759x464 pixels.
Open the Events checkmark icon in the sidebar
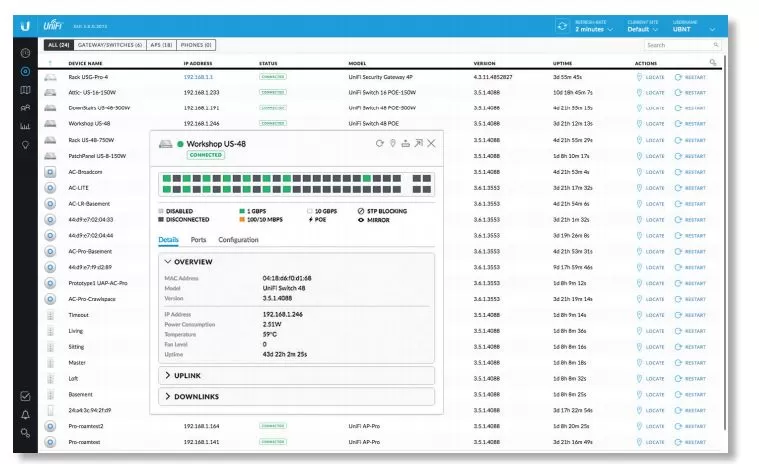25,396
